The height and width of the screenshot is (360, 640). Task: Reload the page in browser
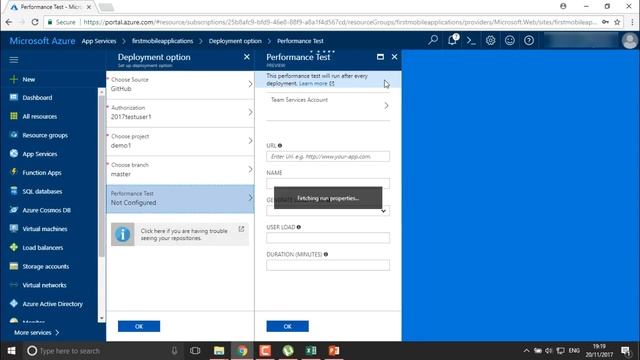pyautogui.click(x=35, y=22)
